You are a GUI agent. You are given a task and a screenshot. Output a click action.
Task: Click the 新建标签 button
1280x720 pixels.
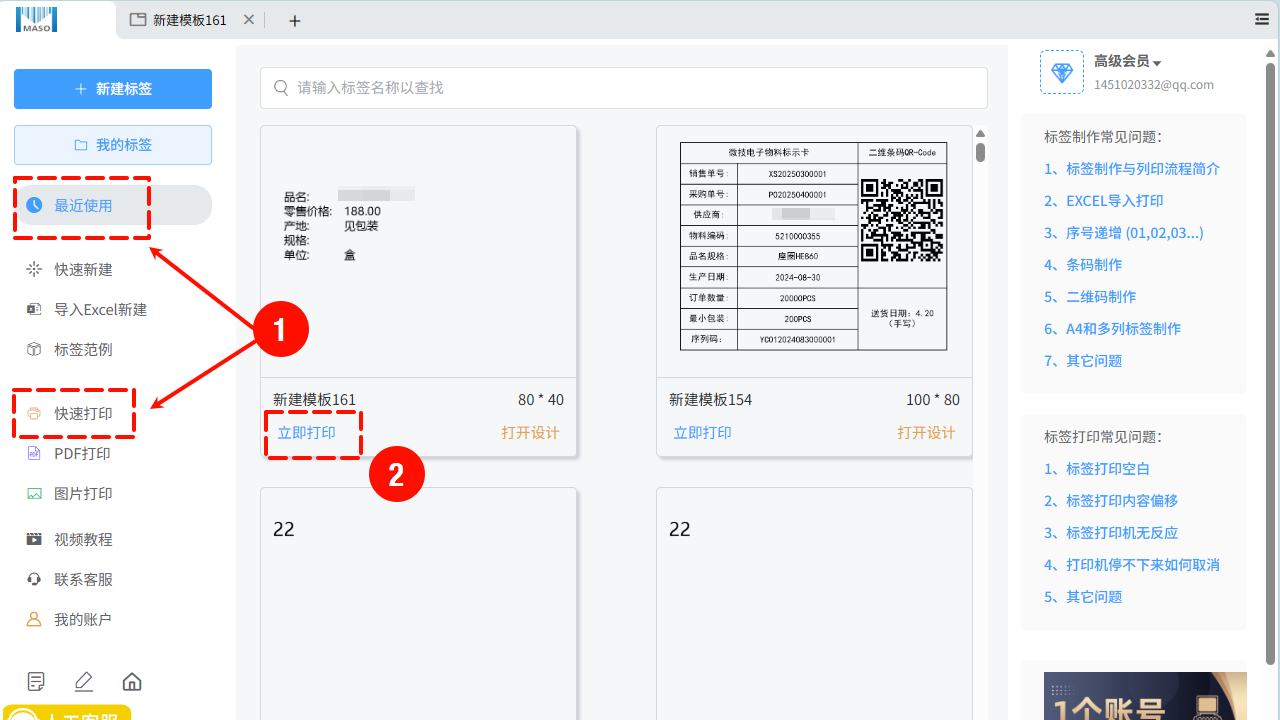click(113, 89)
